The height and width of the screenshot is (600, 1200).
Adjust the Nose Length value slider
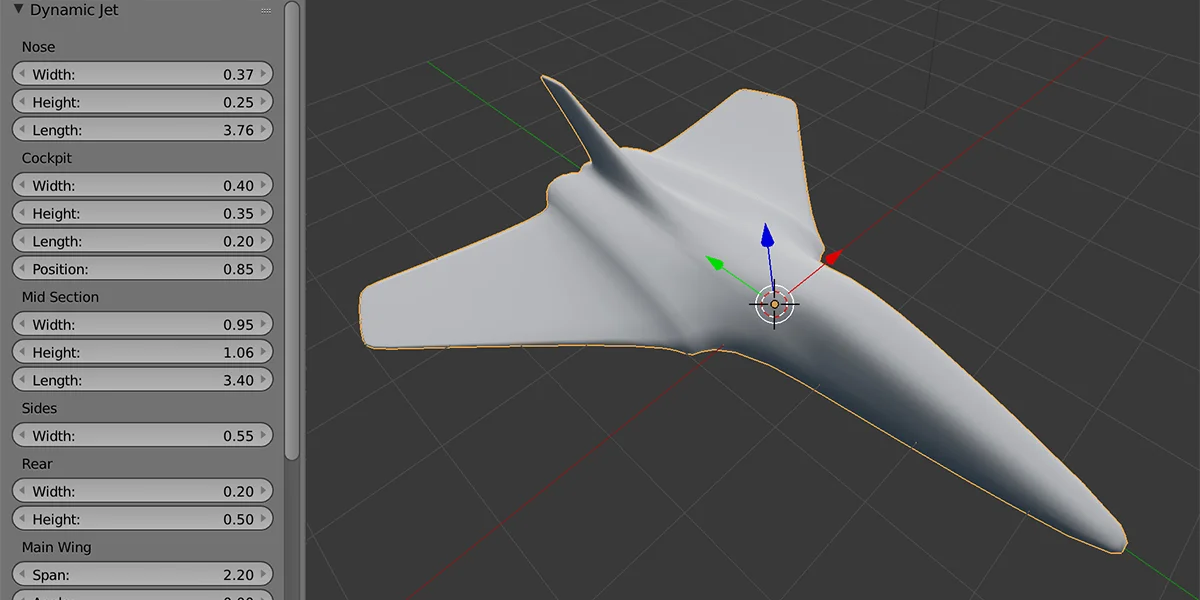click(x=142, y=129)
